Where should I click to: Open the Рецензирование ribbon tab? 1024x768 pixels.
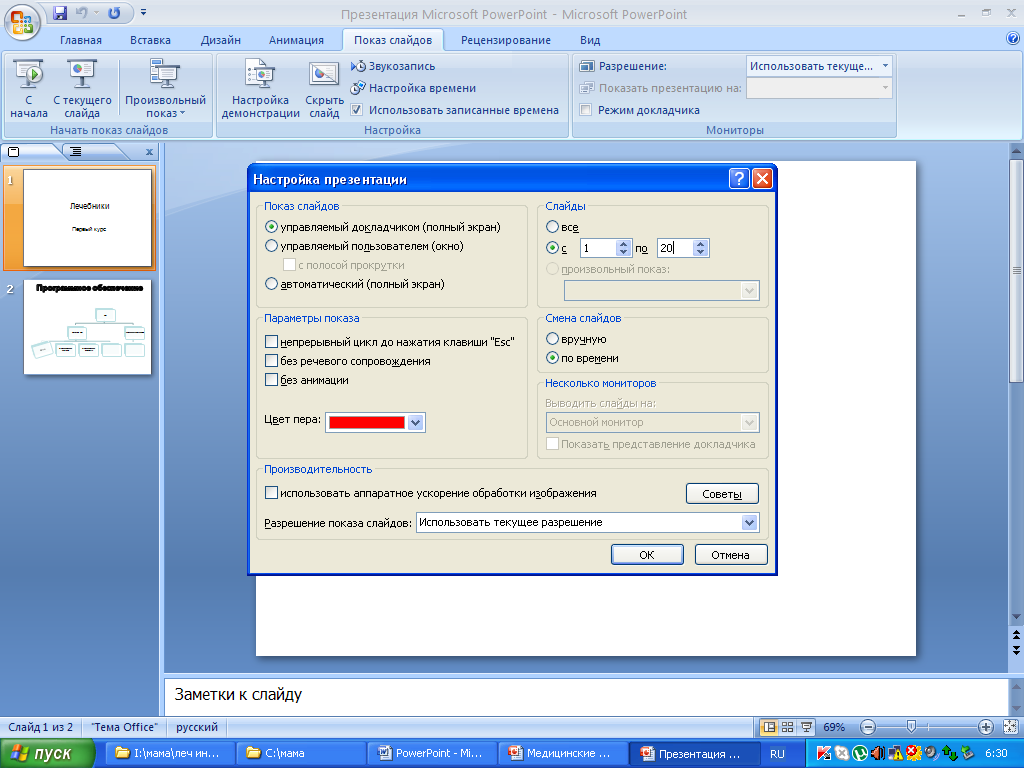[505, 40]
